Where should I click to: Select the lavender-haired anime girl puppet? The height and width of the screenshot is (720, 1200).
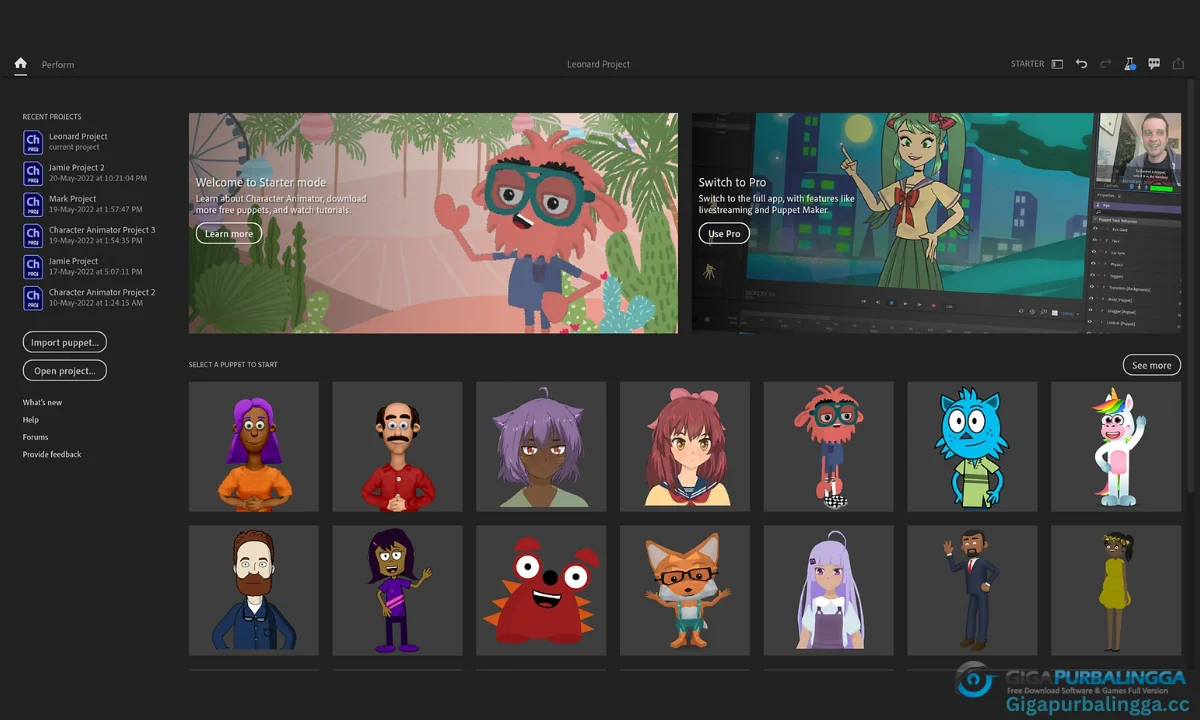[x=828, y=591]
